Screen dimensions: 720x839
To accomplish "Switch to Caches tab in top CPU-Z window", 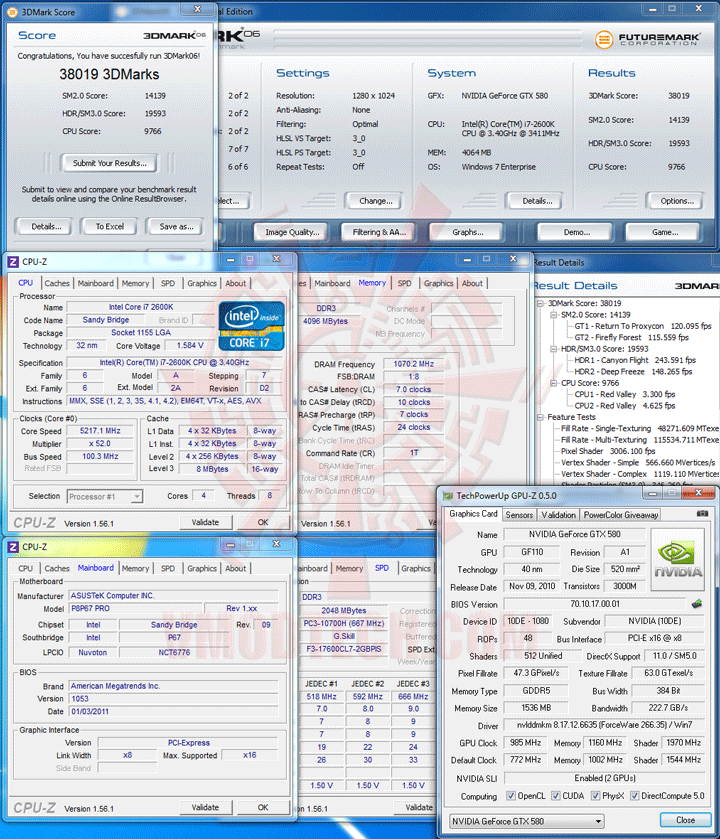I will coord(57,283).
